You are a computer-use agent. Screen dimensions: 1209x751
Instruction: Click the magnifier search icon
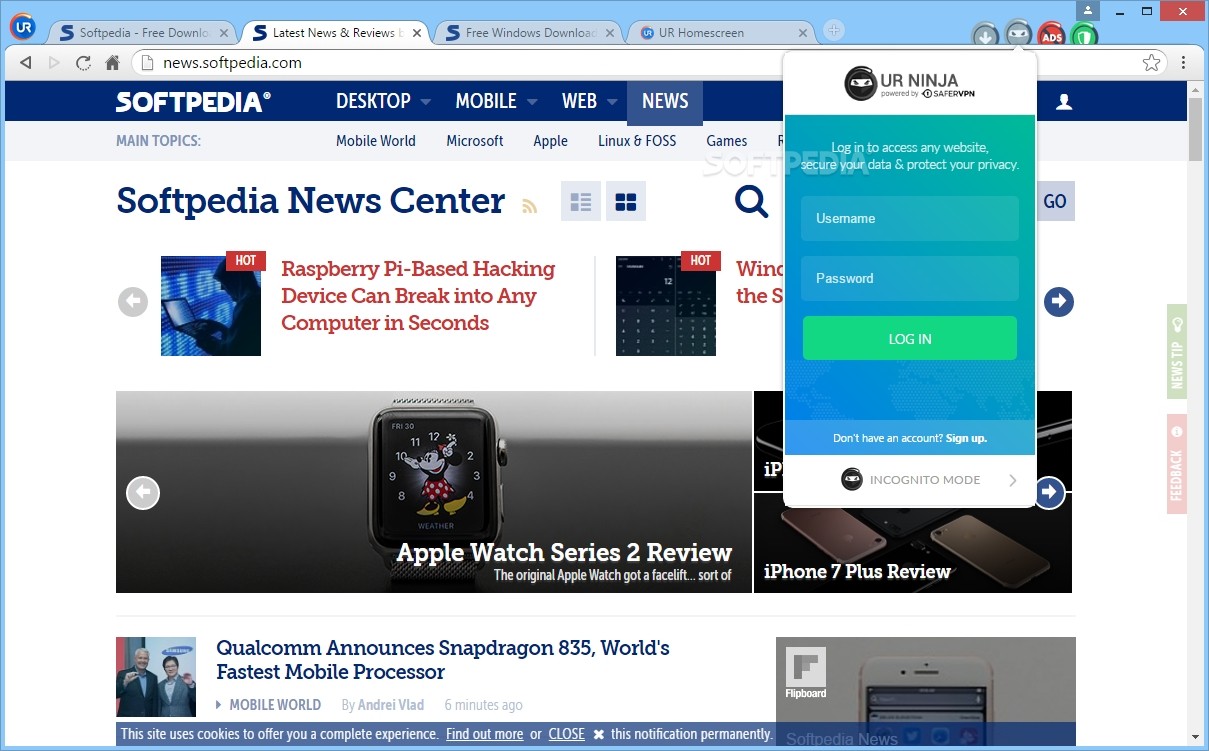tap(751, 201)
